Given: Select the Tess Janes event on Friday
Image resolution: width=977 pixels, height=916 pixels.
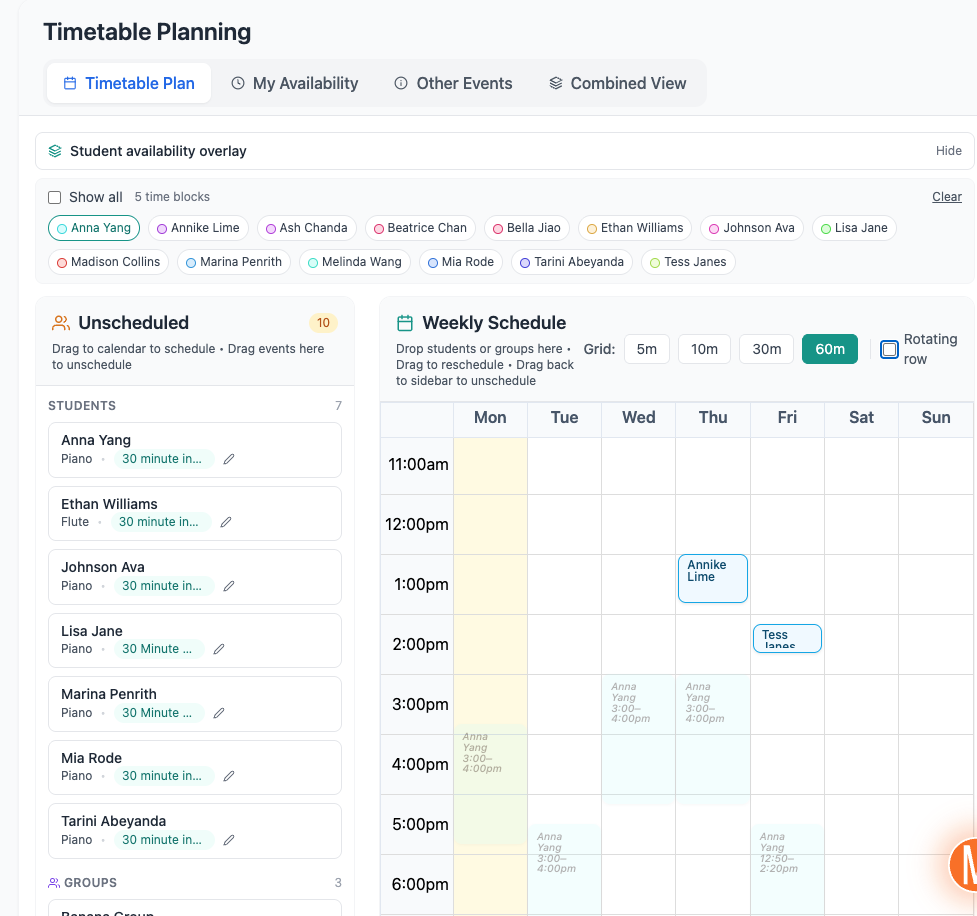Looking at the screenshot, I should [787, 638].
